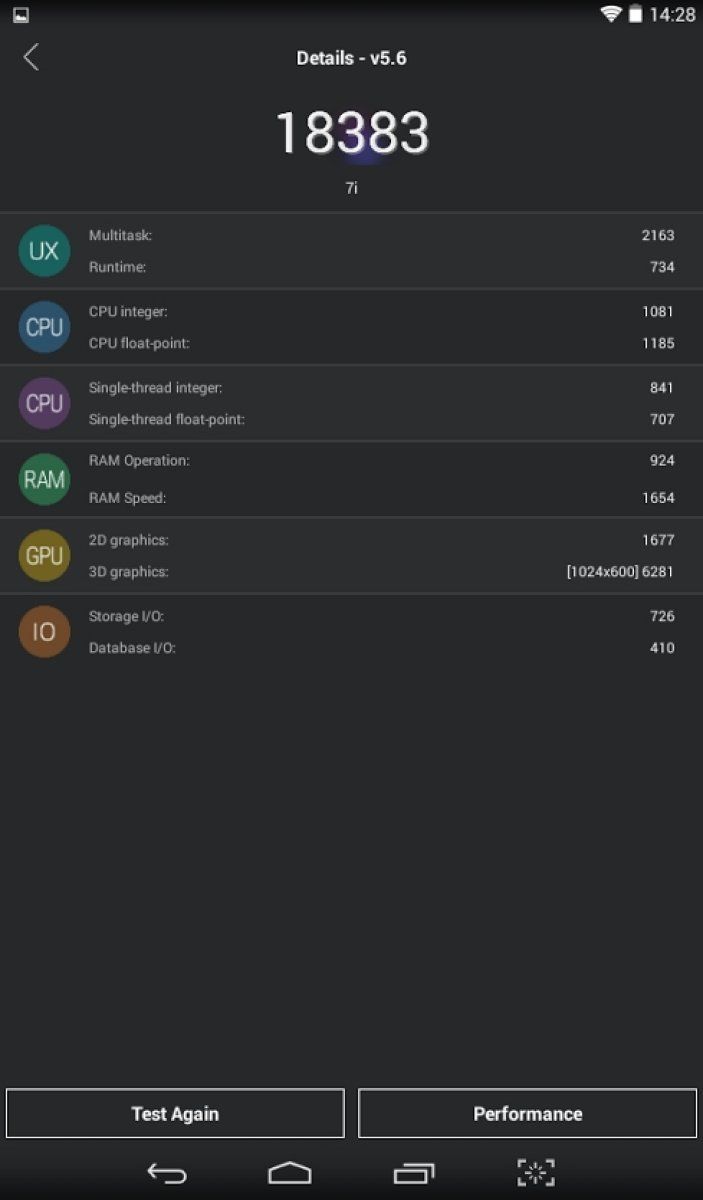Open the Wi-Fi status icon

pos(610,14)
